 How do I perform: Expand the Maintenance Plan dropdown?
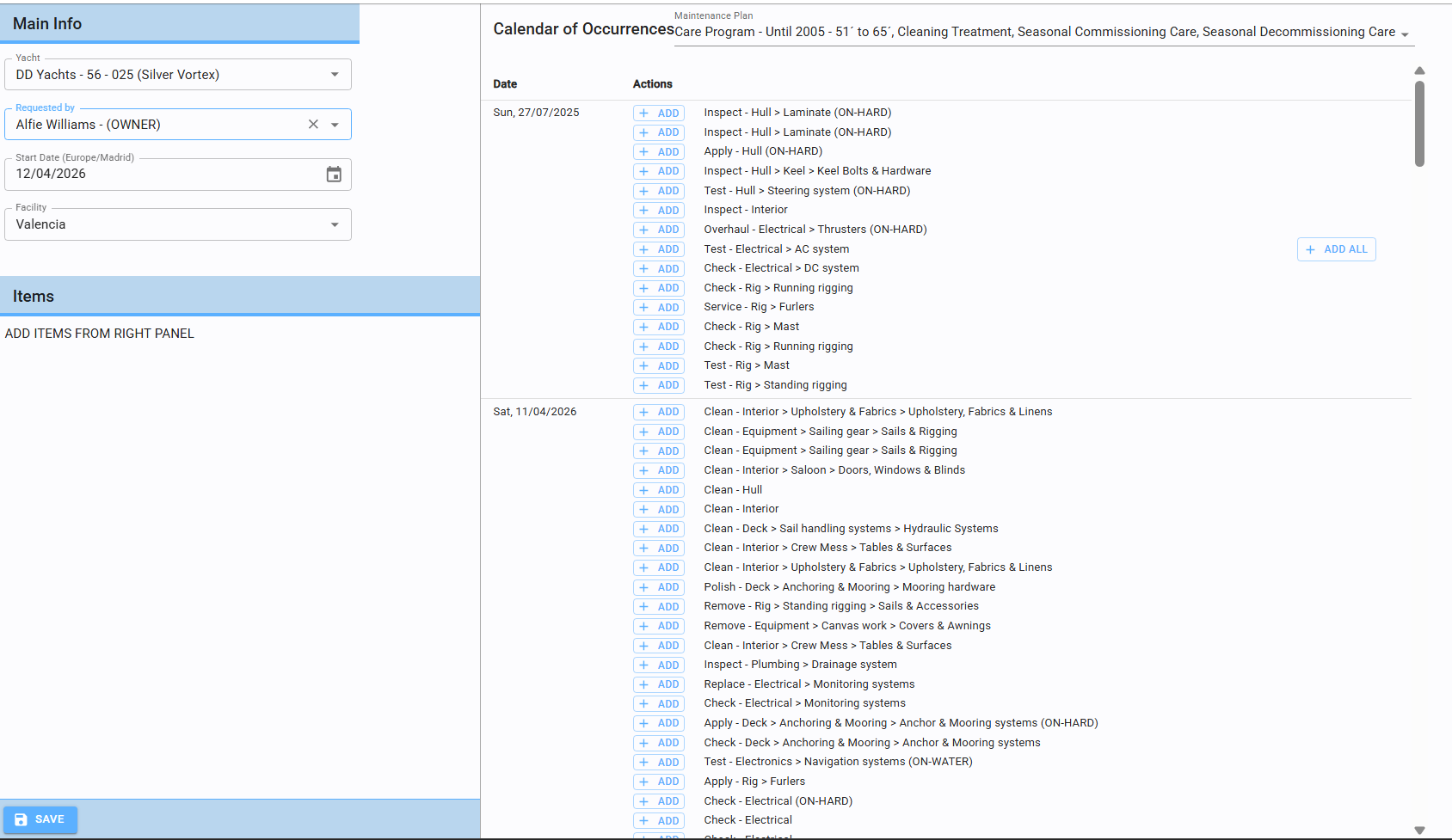(1405, 34)
